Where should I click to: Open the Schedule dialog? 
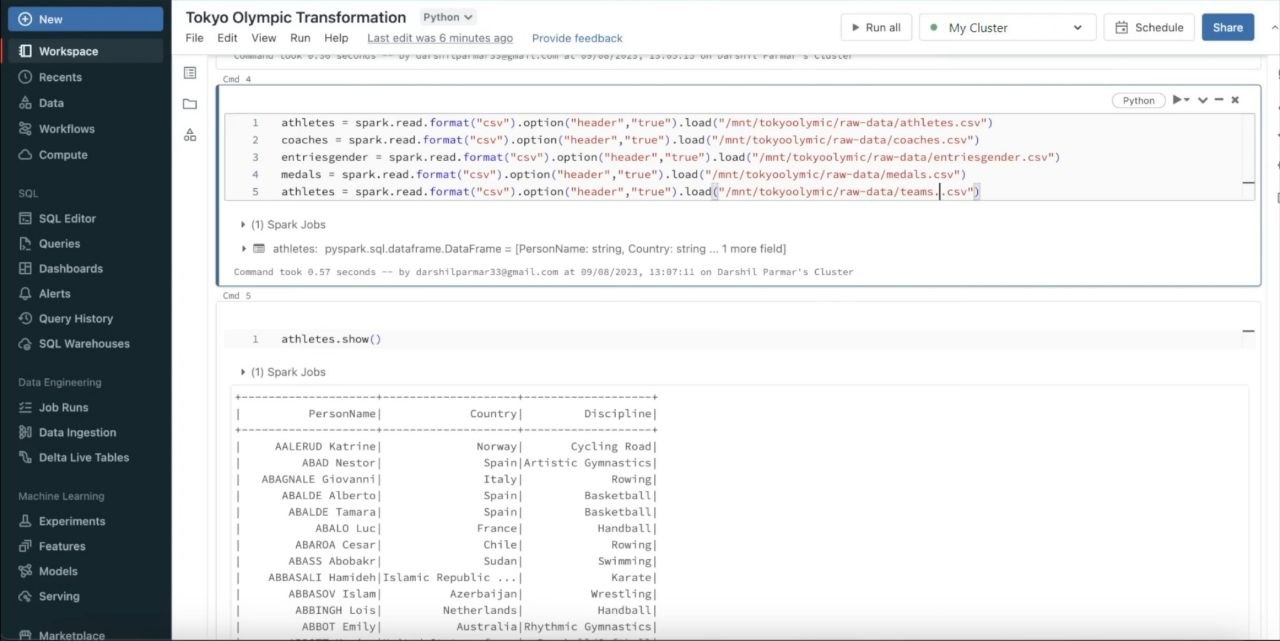tap(1149, 27)
